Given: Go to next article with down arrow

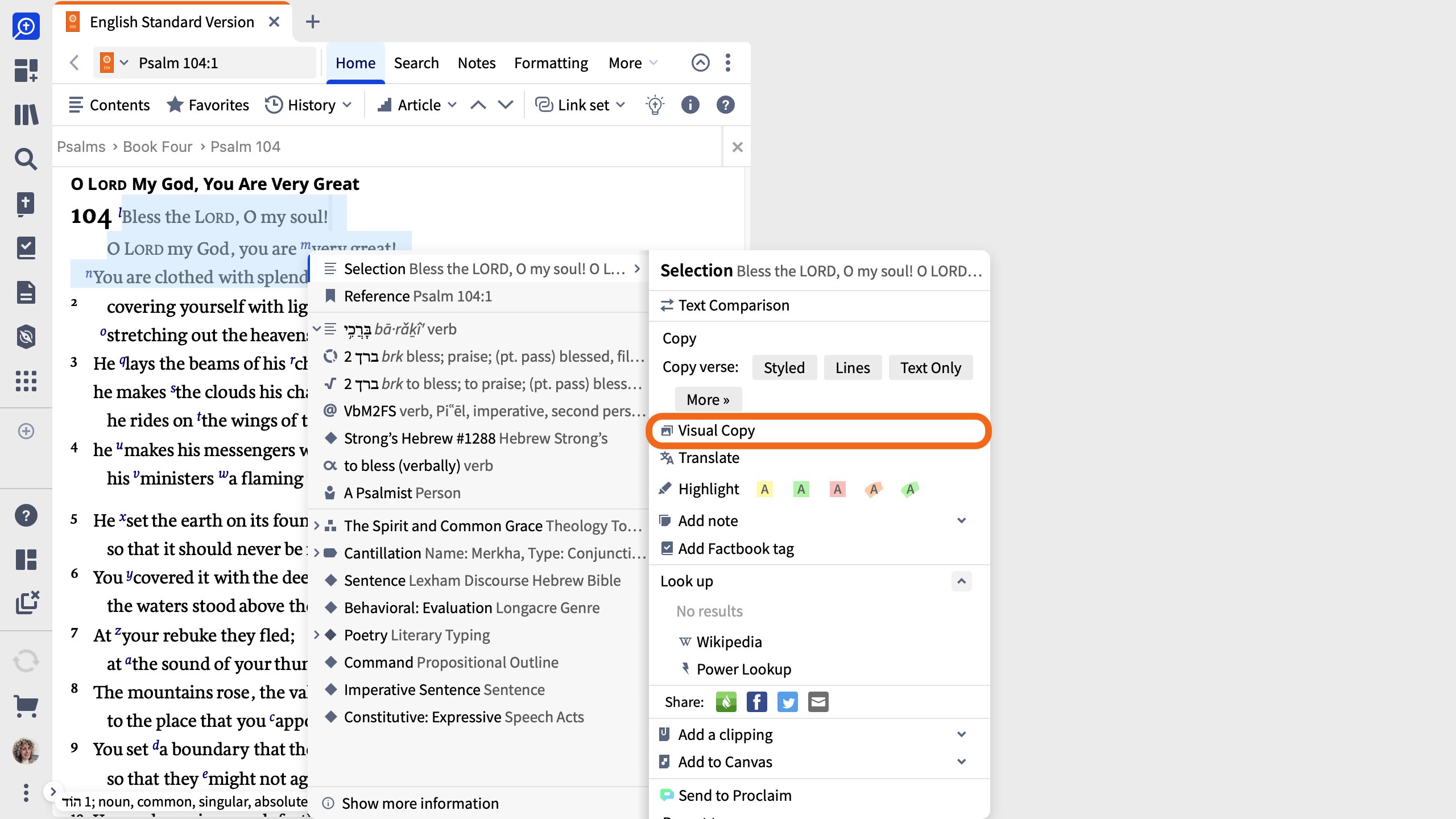Looking at the screenshot, I should [506, 105].
